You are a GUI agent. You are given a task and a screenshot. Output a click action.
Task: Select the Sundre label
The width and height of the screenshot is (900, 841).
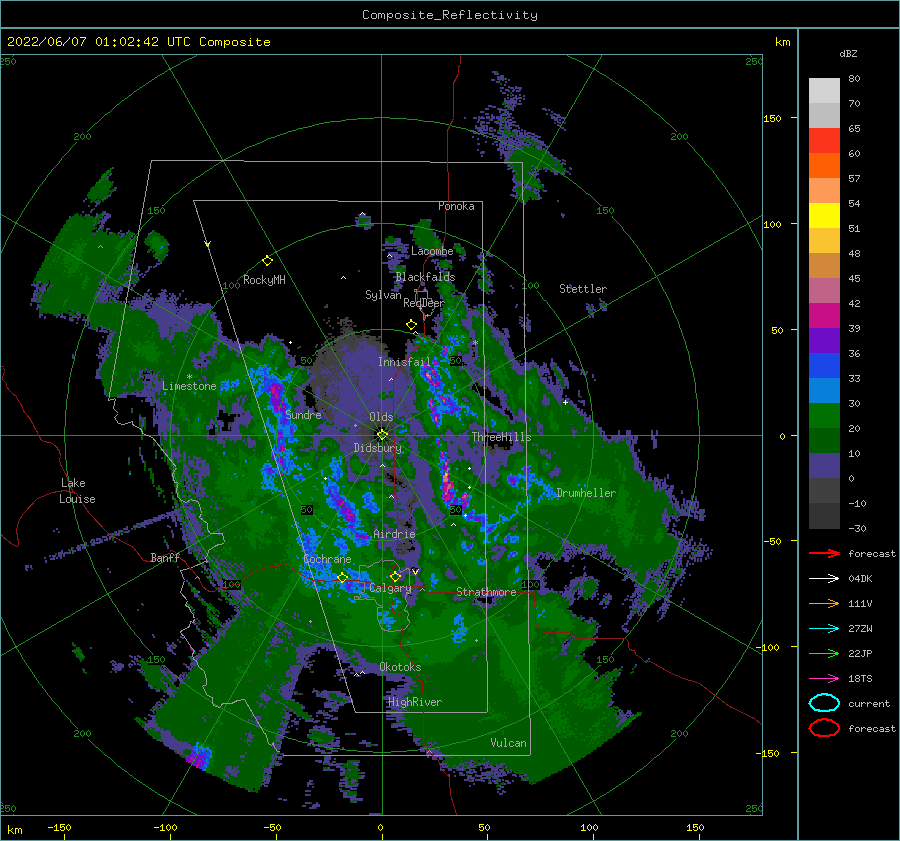[x=303, y=414]
